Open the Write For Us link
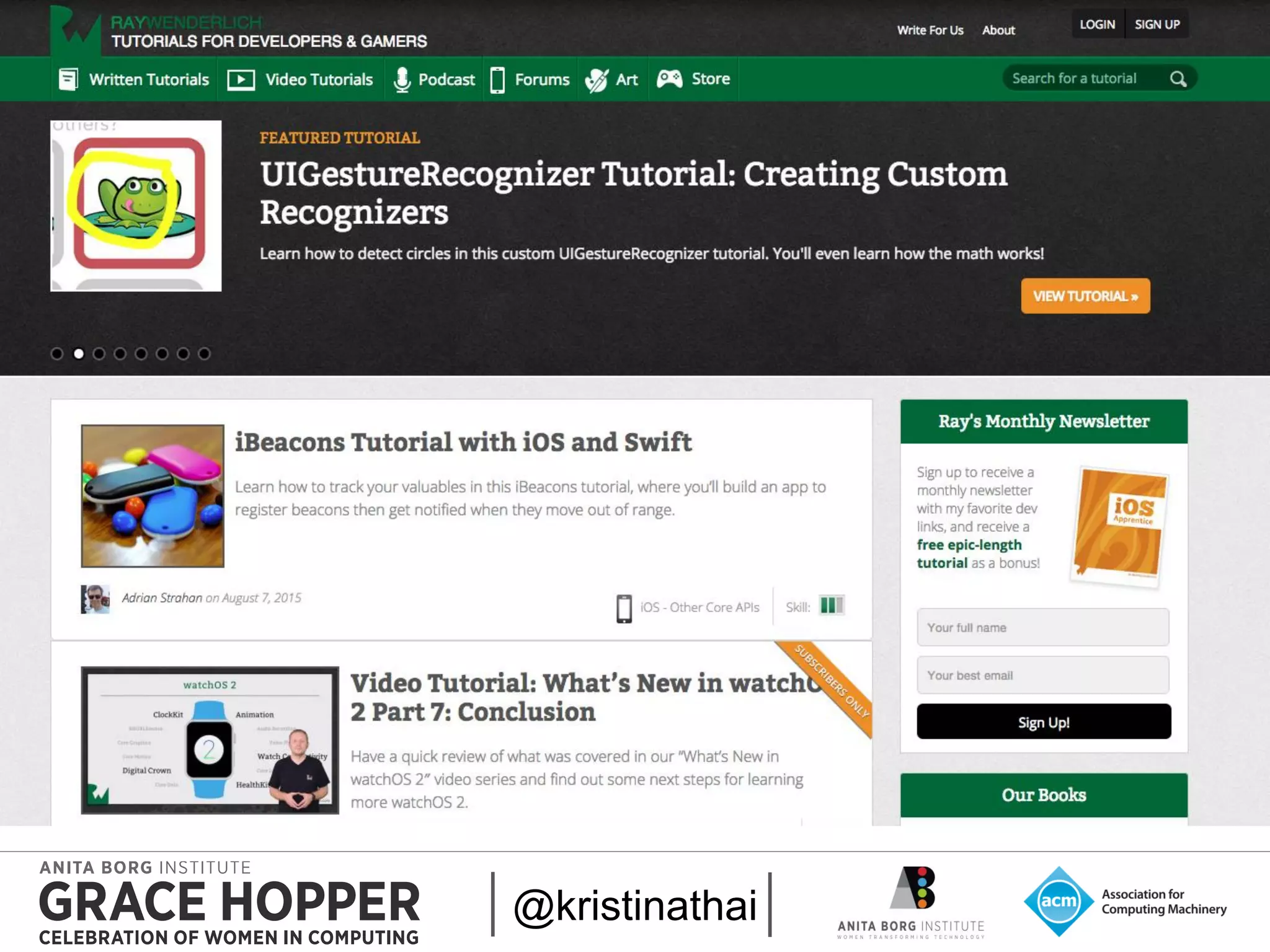 (930, 30)
